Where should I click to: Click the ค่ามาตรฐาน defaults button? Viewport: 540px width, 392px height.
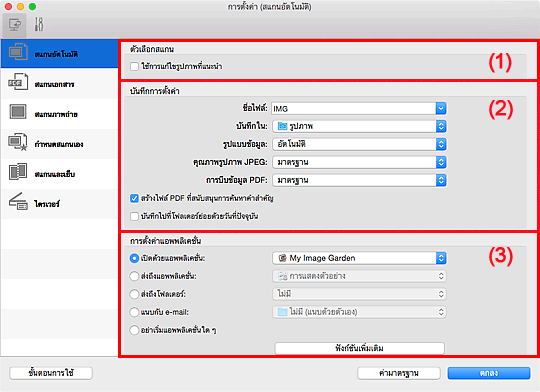click(399, 373)
